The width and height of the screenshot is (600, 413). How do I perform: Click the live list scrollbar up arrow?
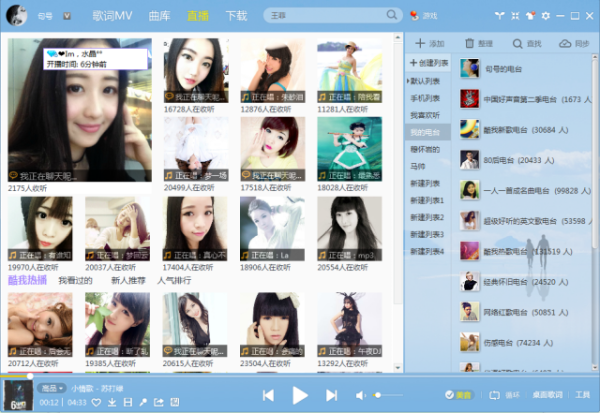398,38
